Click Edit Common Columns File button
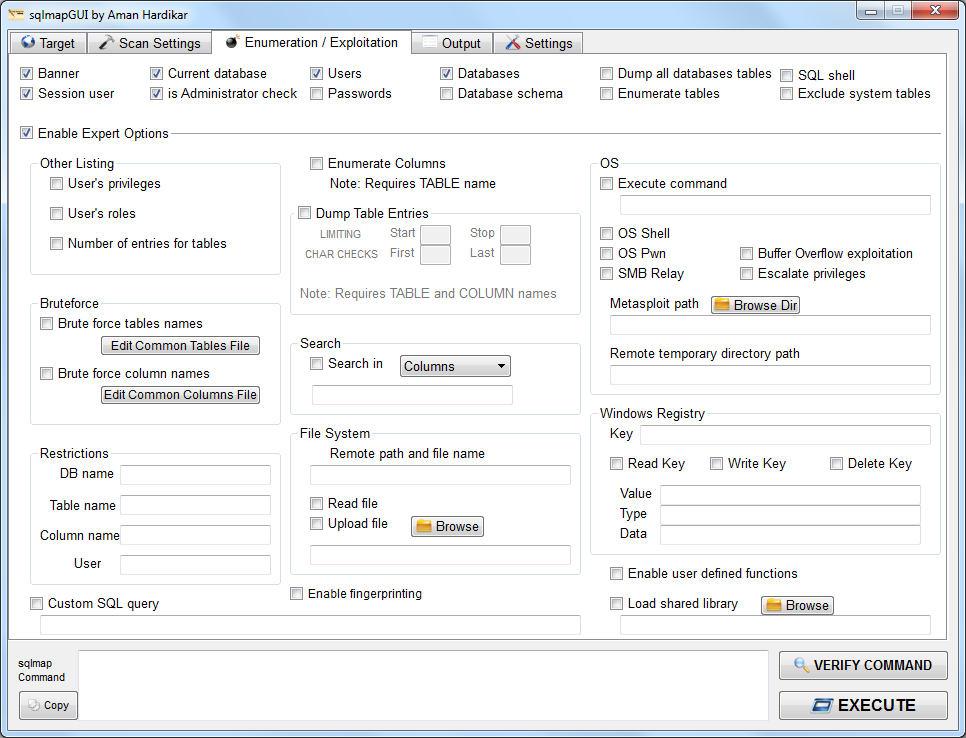966x738 pixels. point(180,395)
